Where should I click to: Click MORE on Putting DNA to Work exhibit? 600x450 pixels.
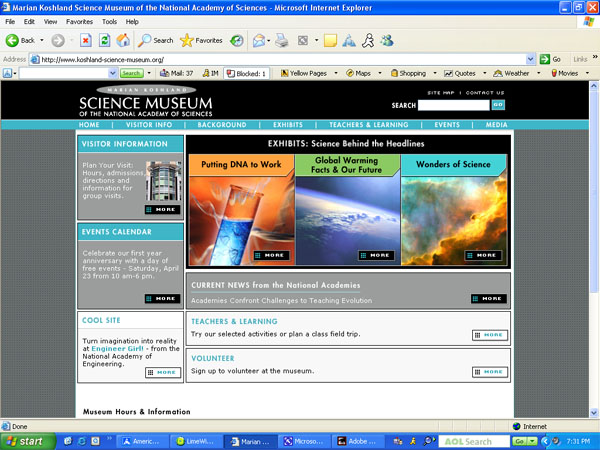click(x=271, y=255)
